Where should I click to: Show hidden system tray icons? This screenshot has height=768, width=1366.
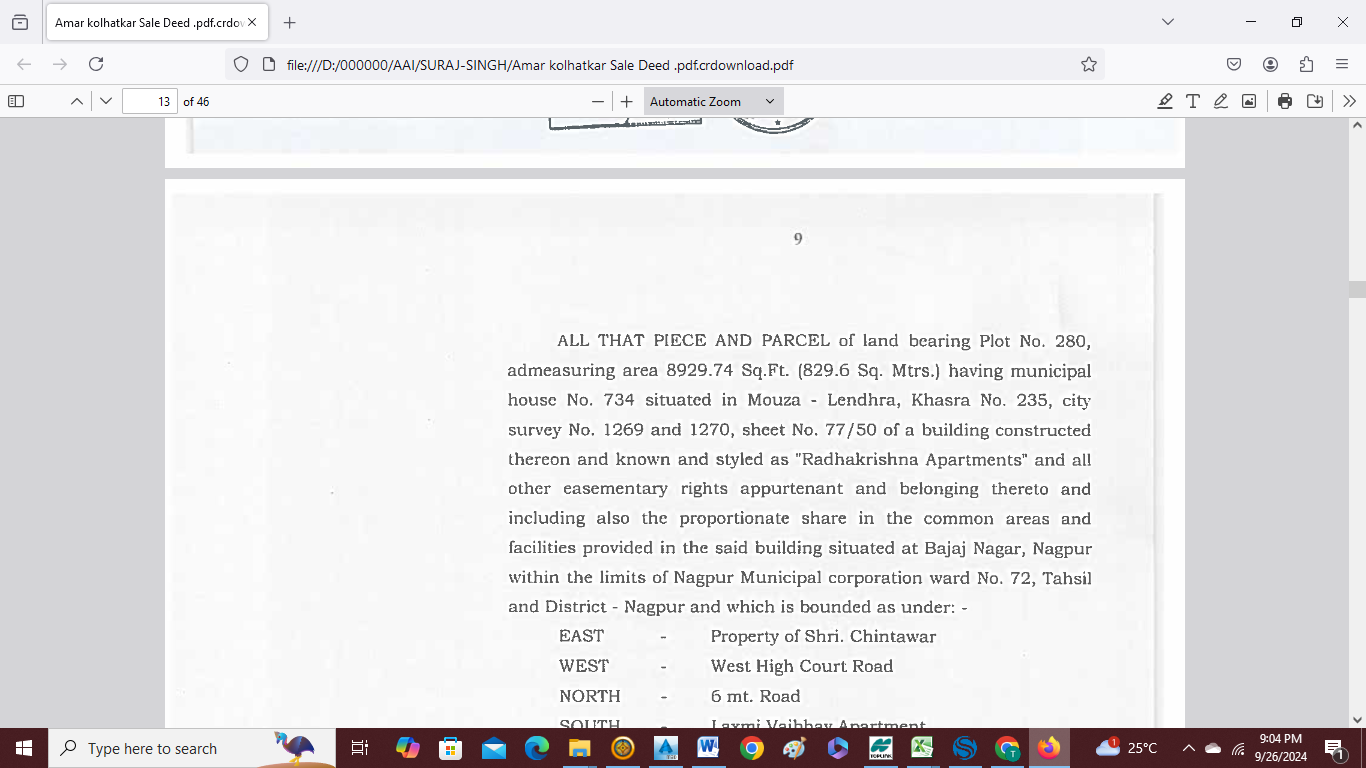(1189, 748)
